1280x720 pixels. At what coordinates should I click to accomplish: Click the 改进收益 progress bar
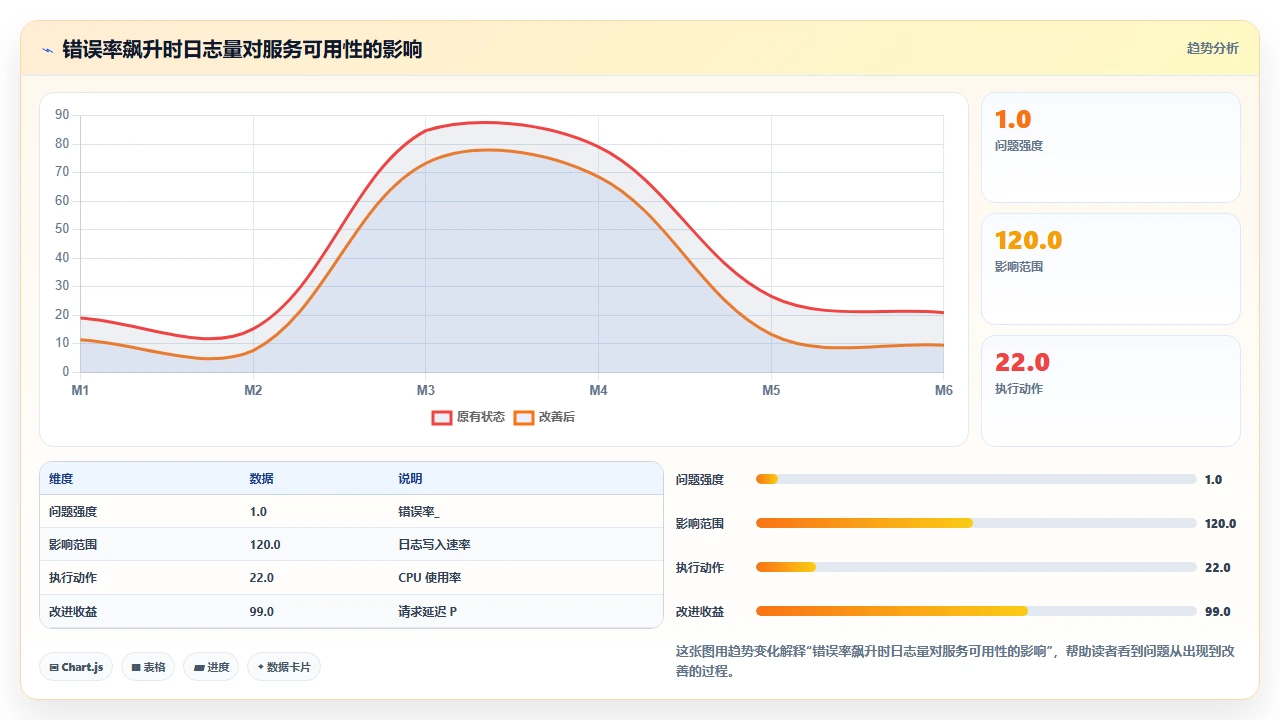(x=976, y=611)
